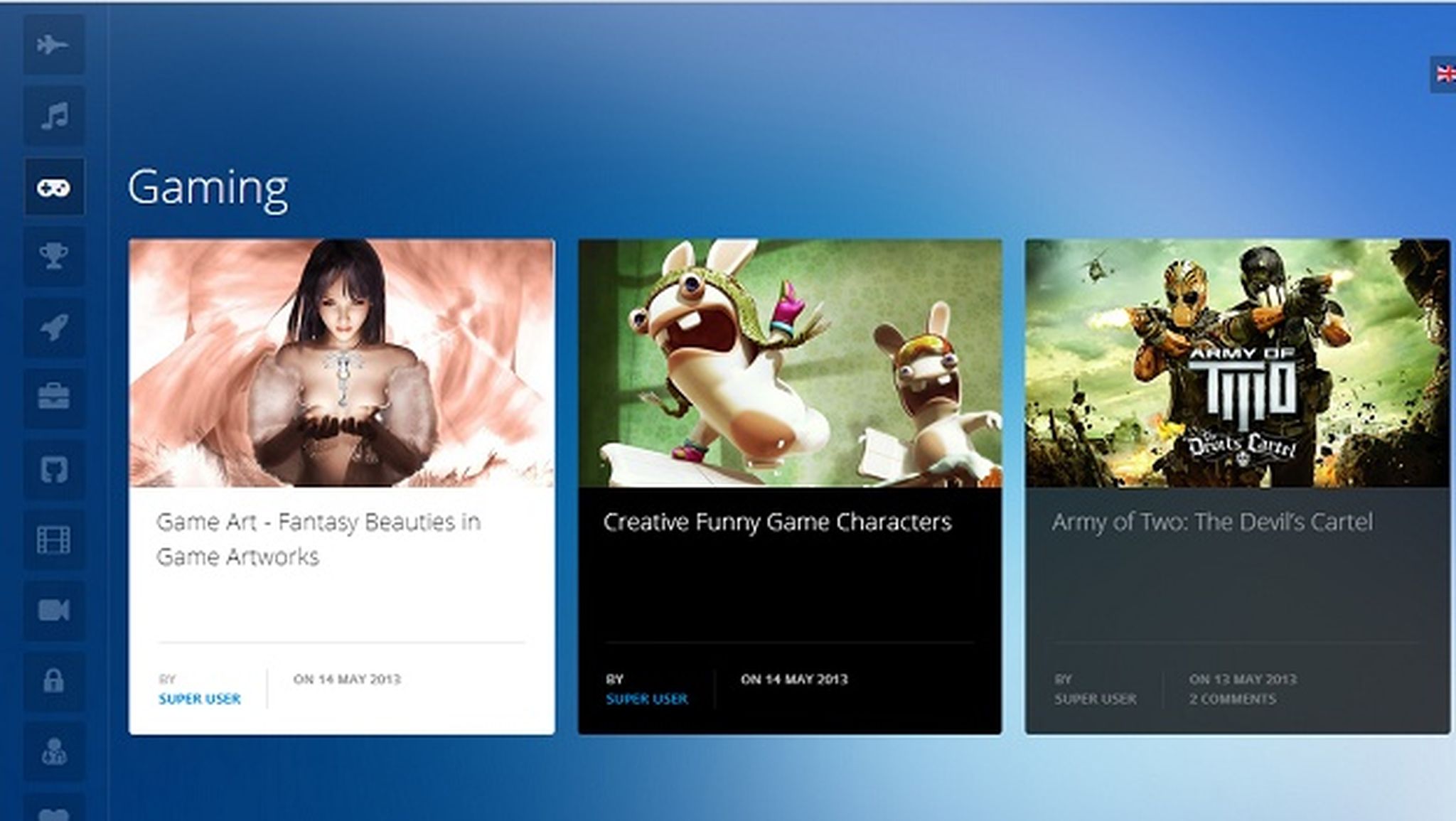Open the rabbids characters thumbnail image
The width and height of the screenshot is (1456, 821).
[x=789, y=363]
